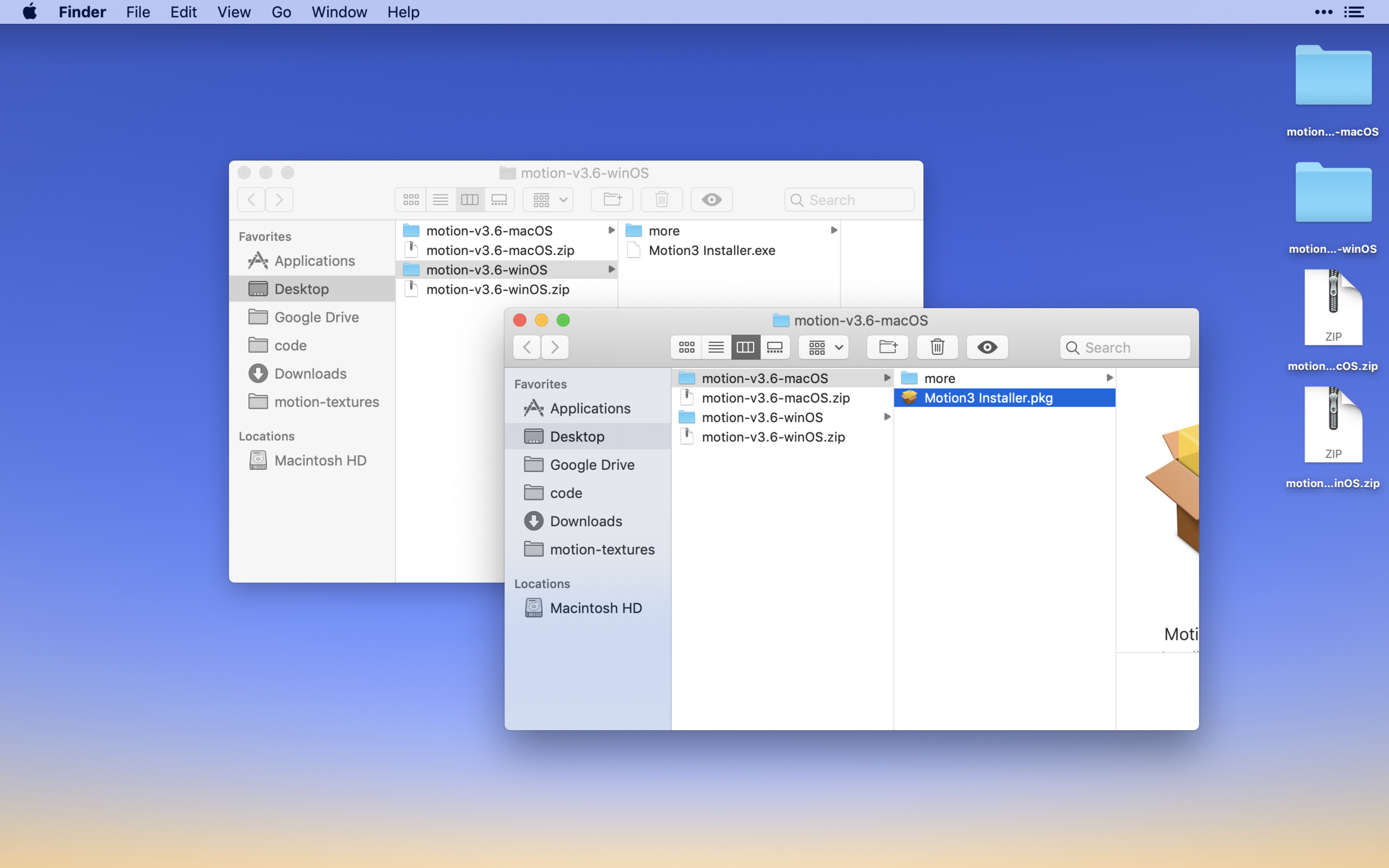Click trash icon in winOS window toolbar

tap(662, 200)
